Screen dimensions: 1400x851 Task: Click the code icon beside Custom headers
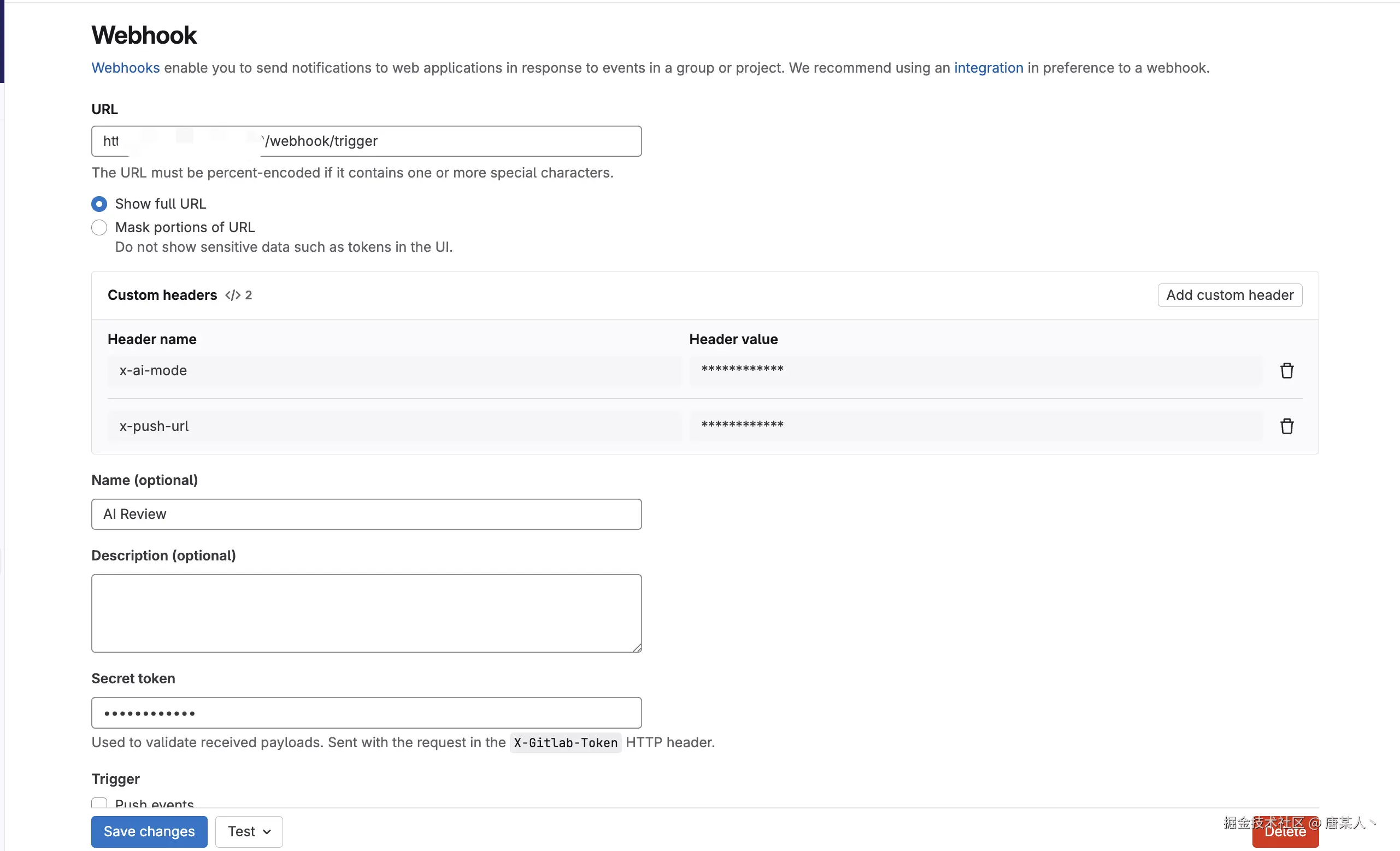pyautogui.click(x=232, y=295)
